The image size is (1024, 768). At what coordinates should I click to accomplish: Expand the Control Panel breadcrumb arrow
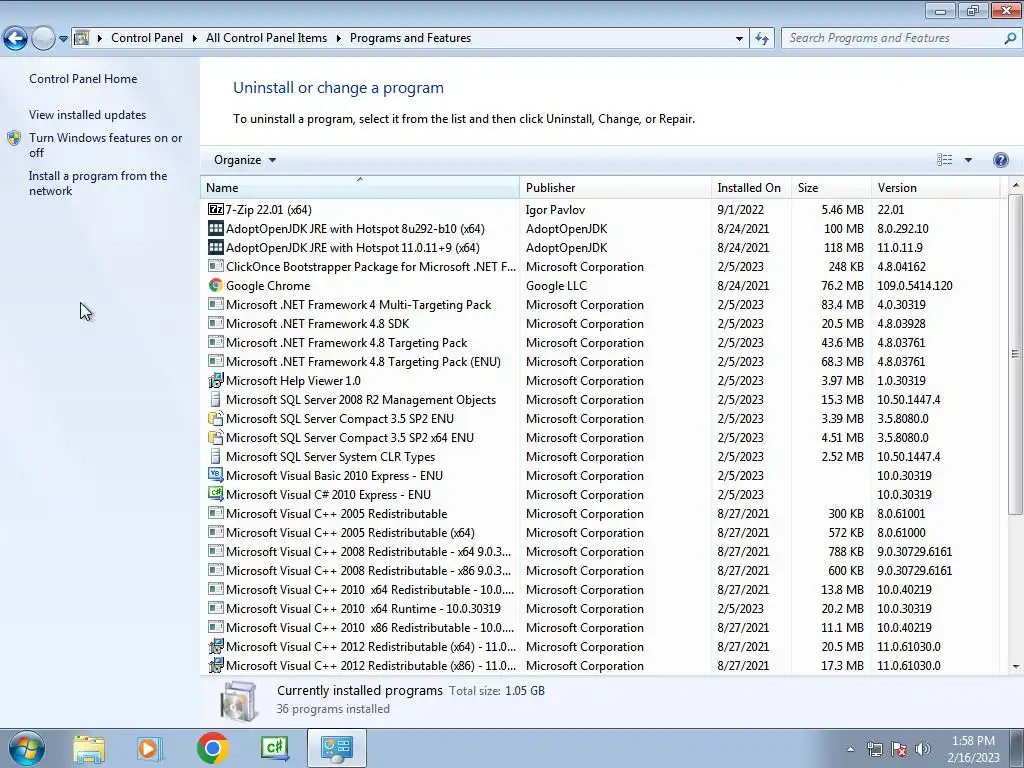195,39
